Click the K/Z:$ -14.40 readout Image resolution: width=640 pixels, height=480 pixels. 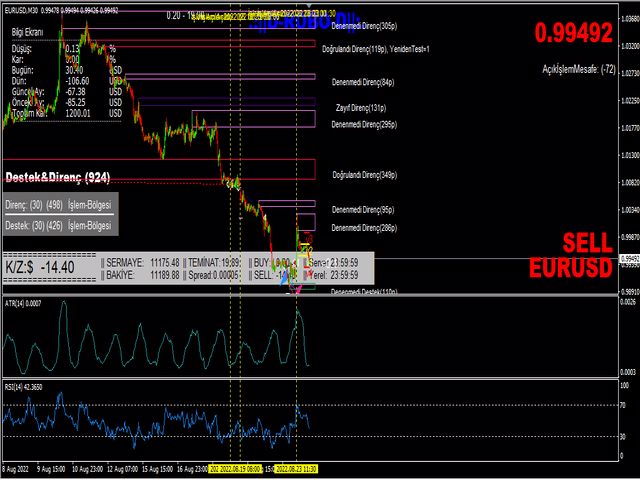point(40,268)
